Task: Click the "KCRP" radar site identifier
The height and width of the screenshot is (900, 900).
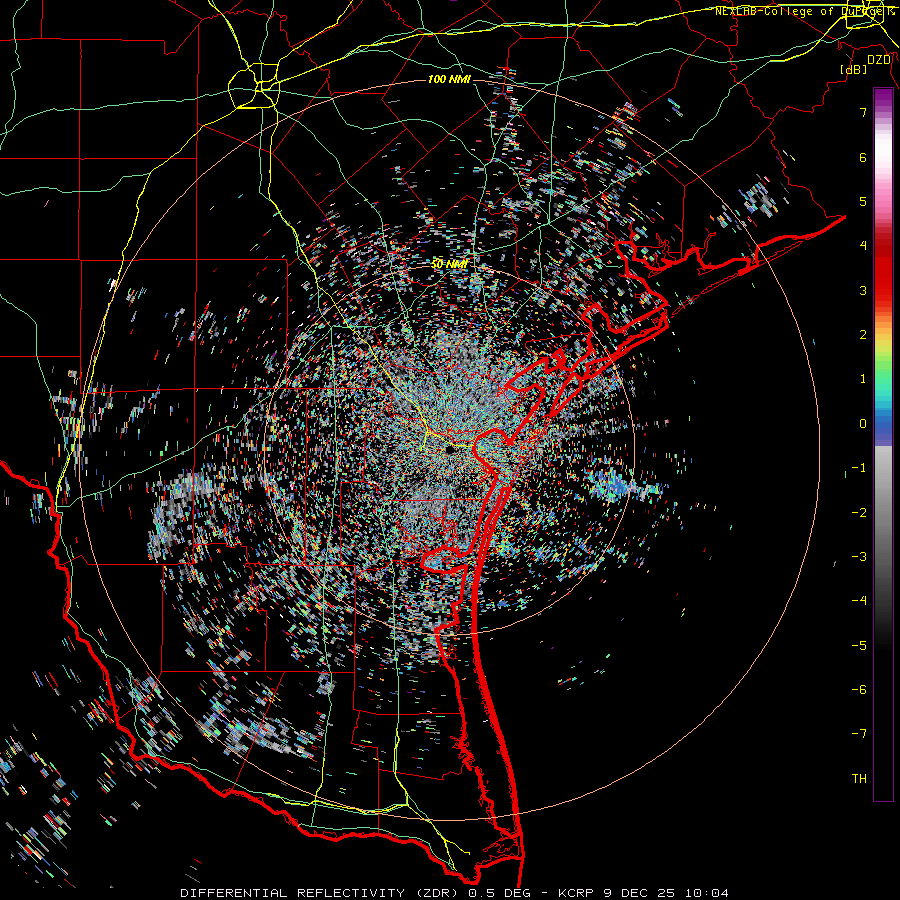Action: pos(577,893)
